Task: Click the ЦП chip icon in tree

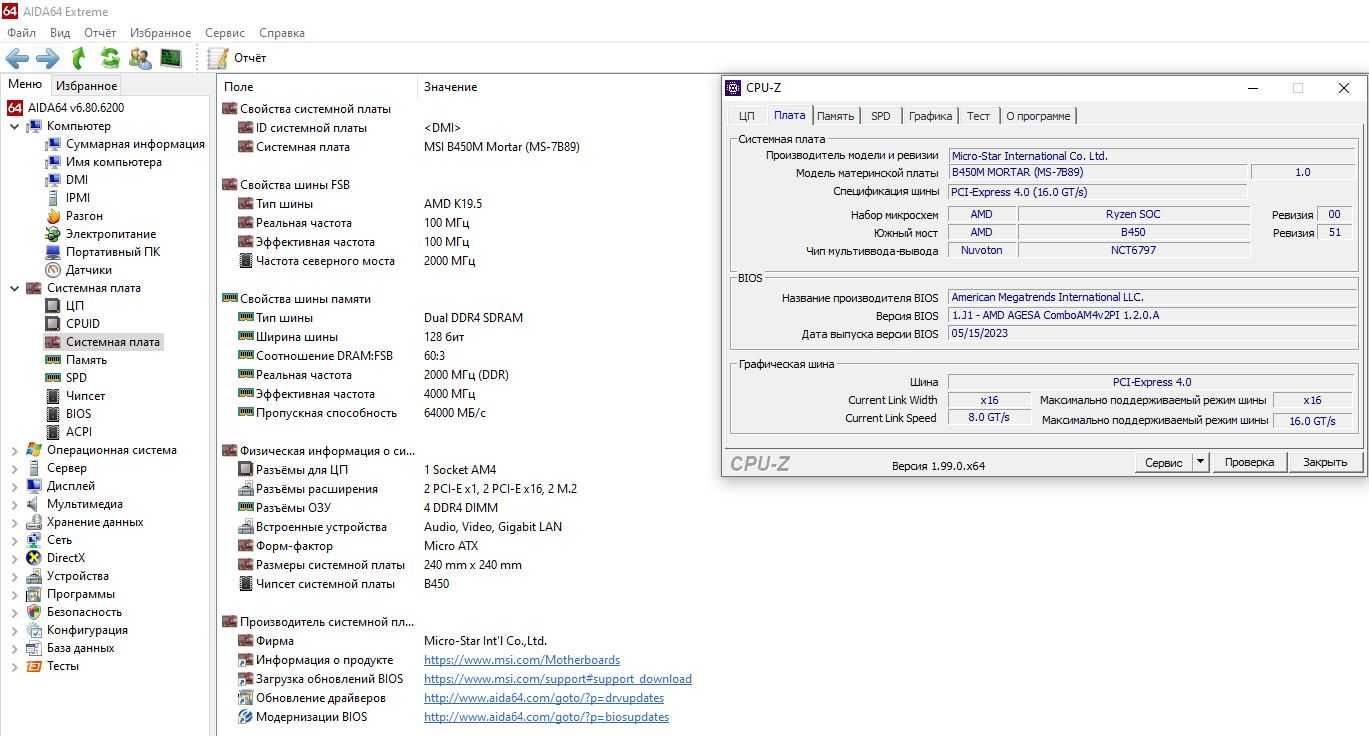Action: [53, 306]
